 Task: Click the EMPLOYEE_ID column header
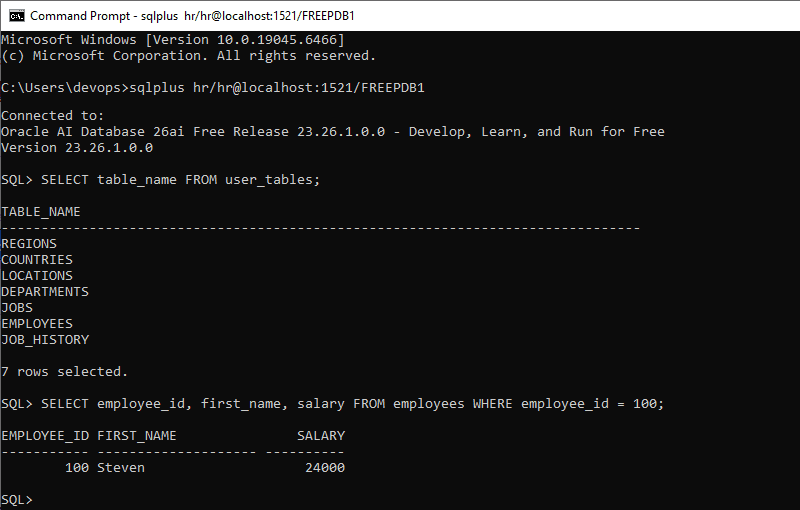[x=45, y=435]
